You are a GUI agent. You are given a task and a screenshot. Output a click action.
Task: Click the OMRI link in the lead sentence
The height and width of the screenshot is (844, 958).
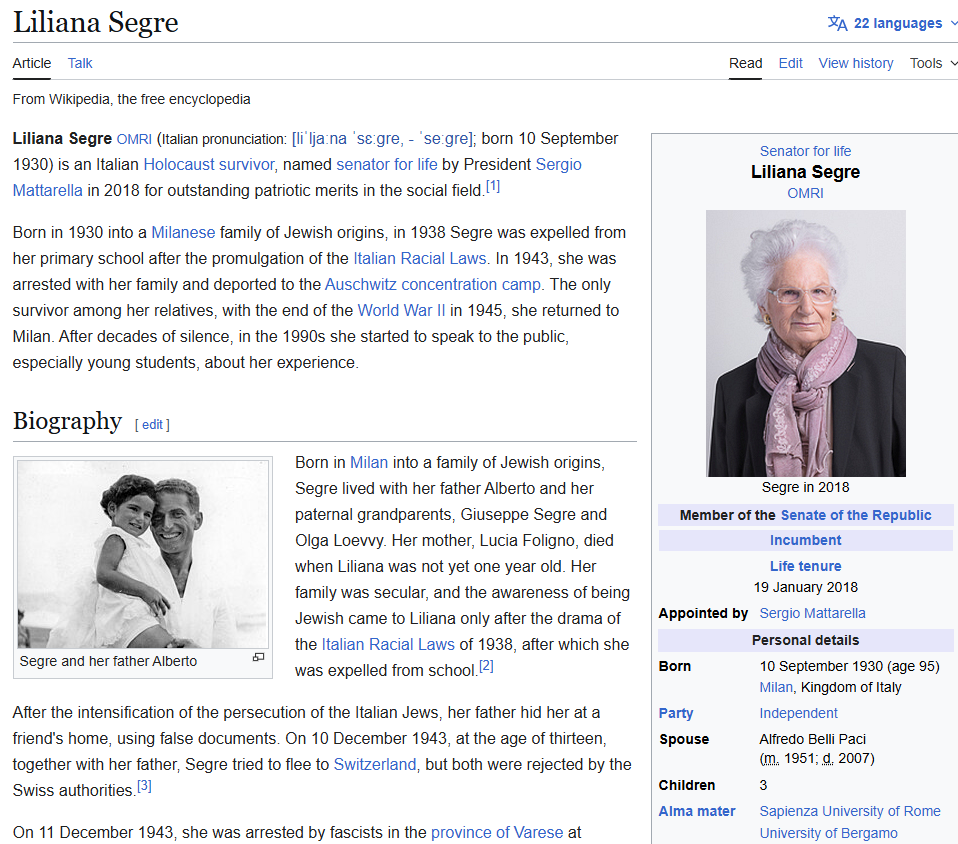134,139
